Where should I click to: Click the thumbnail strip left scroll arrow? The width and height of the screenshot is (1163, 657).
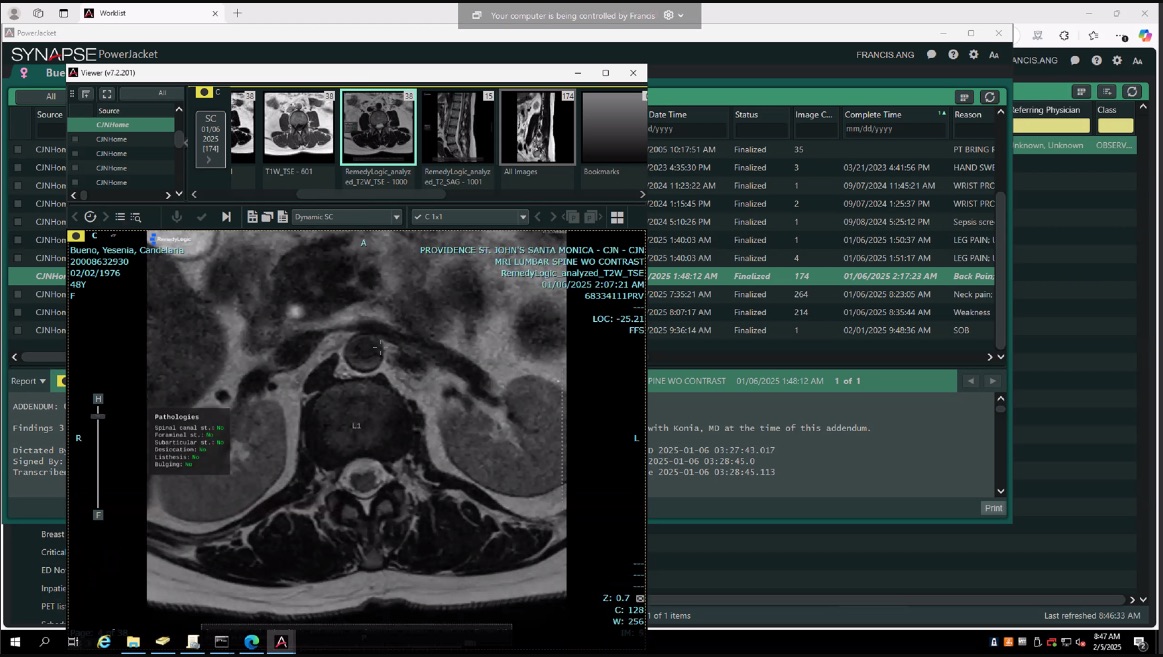click(x=194, y=194)
